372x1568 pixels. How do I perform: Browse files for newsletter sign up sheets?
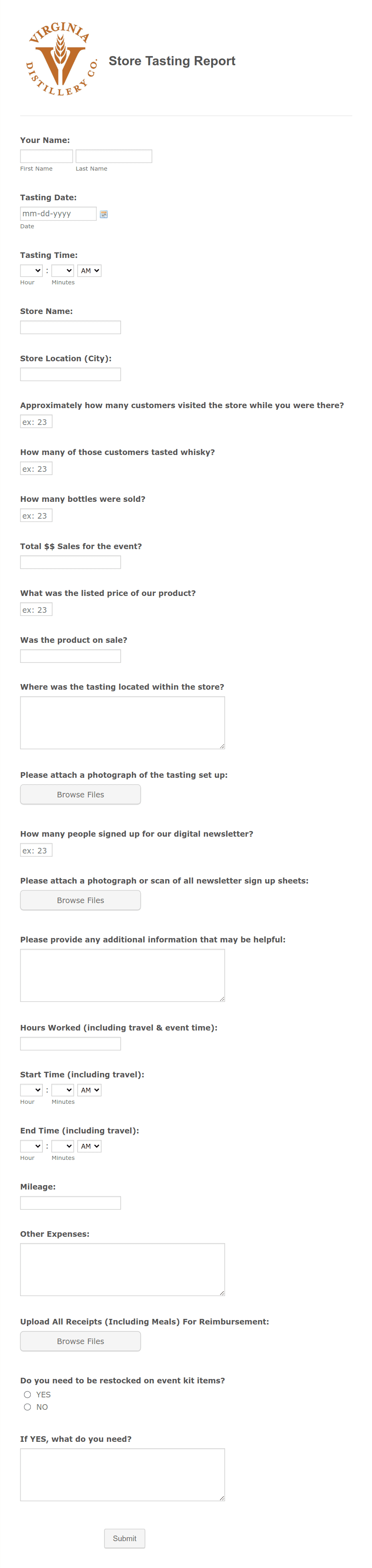click(x=80, y=900)
